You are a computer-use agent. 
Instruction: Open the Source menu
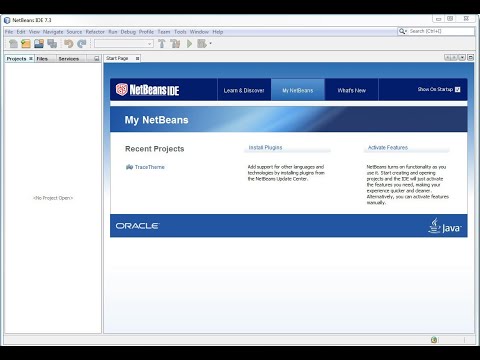coord(74,32)
